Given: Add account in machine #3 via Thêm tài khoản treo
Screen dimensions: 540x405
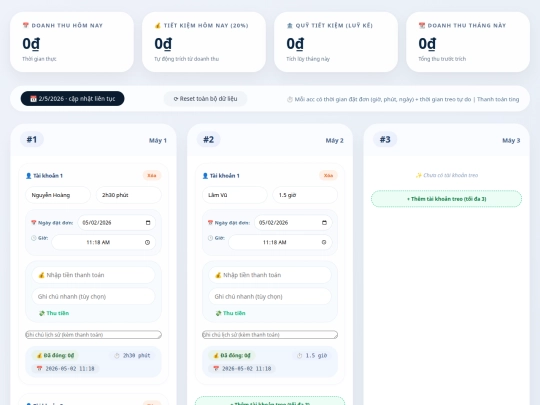Looking at the screenshot, I should 446,199.
